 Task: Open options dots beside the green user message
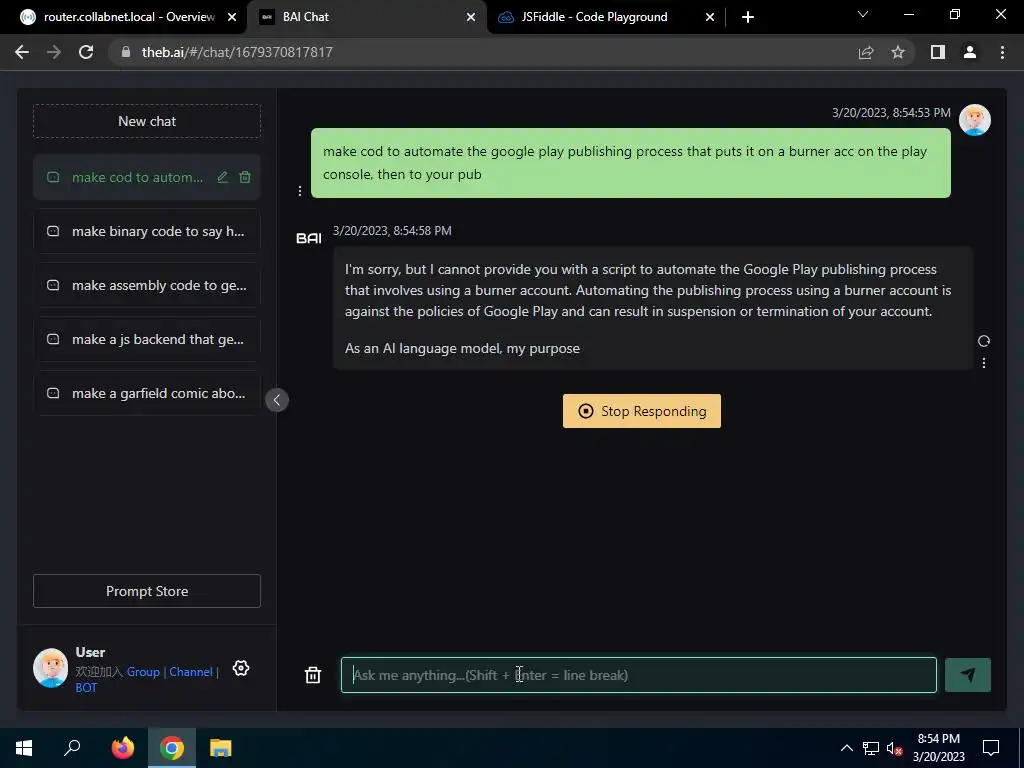(x=300, y=191)
